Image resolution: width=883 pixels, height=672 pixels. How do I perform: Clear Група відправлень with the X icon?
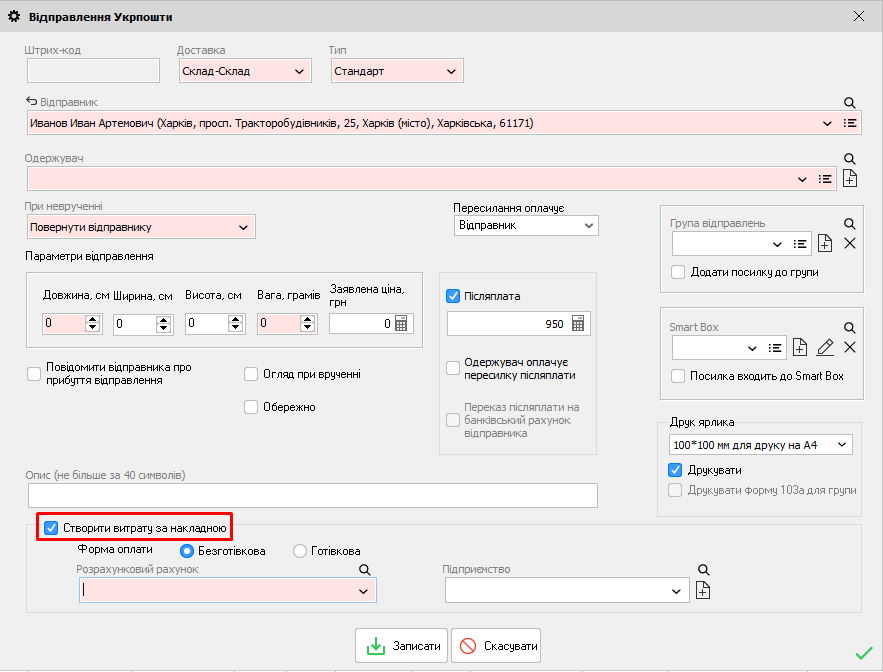[x=850, y=244]
